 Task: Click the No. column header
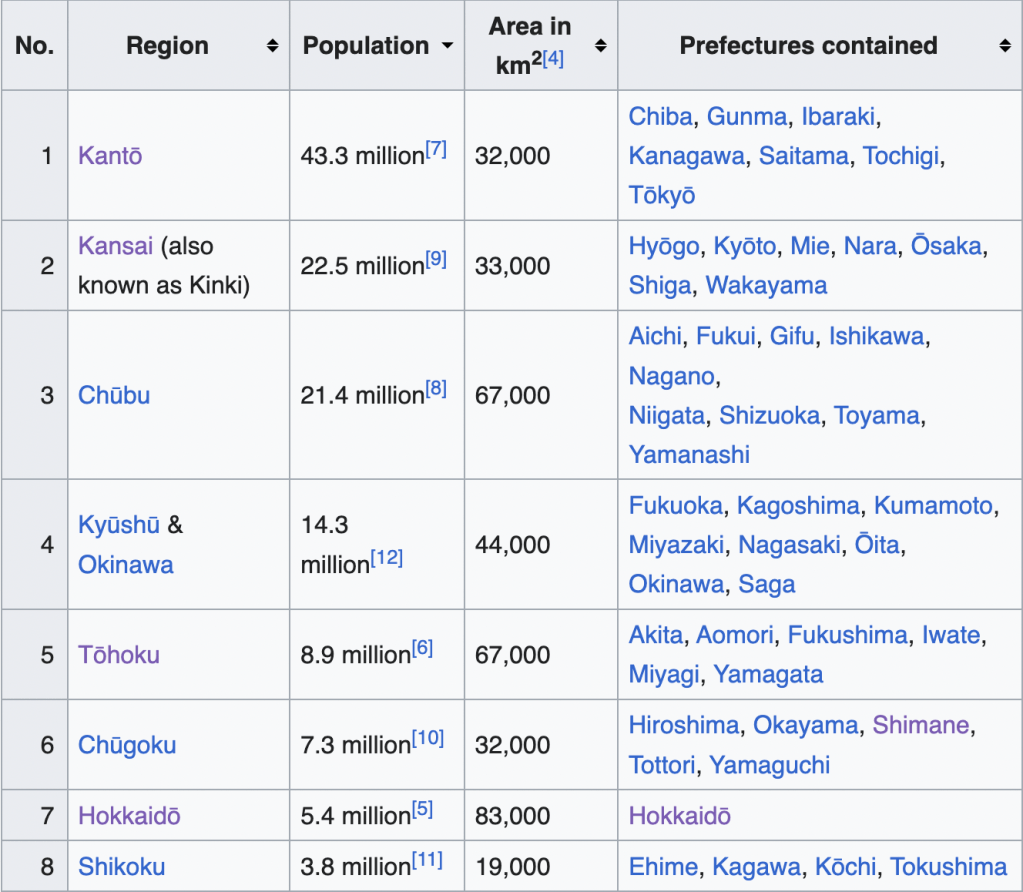click(x=34, y=46)
